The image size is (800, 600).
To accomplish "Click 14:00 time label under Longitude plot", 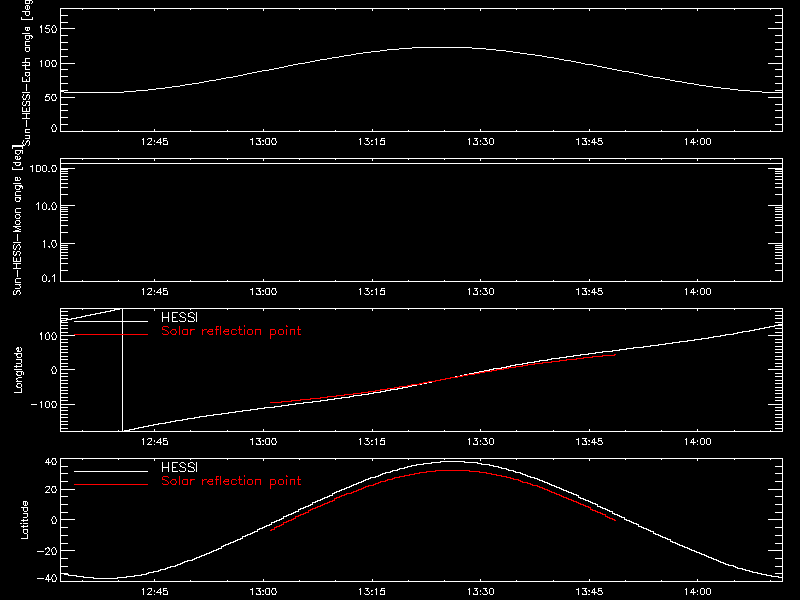I will coord(697,441).
